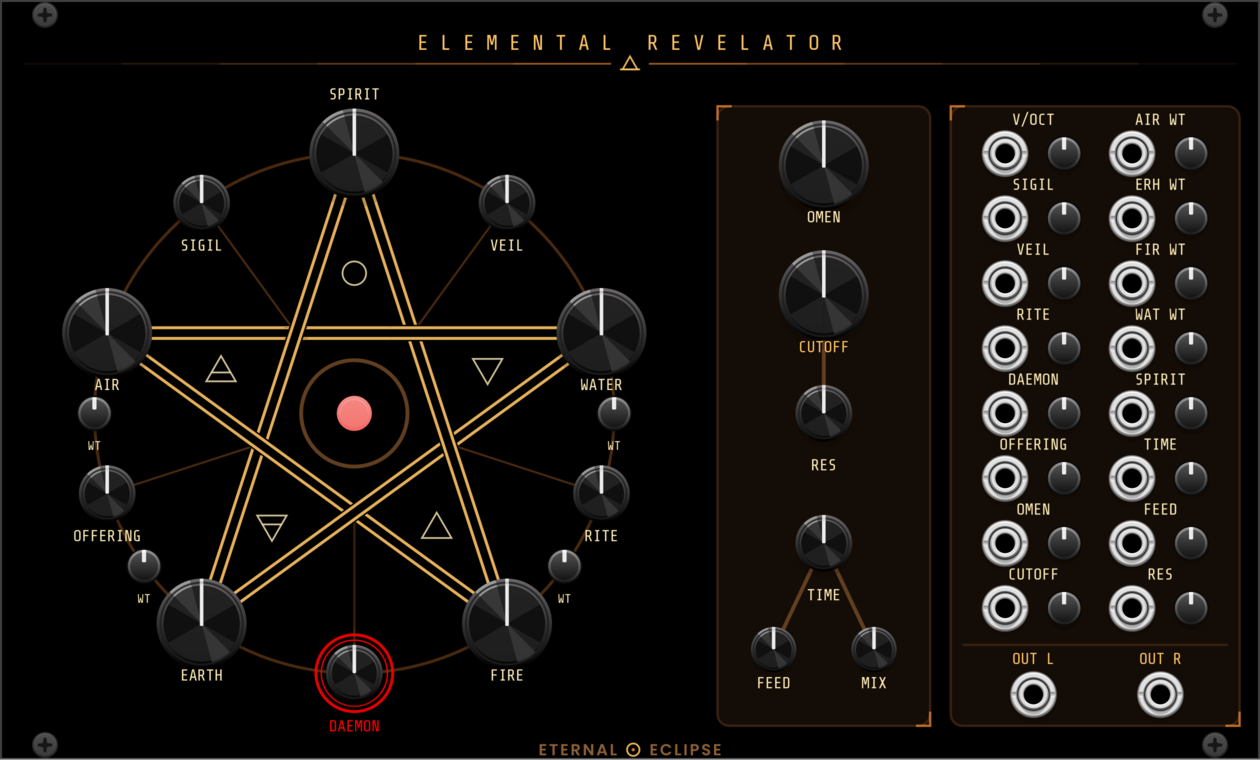Adjust the FEED knob
The width and height of the screenshot is (1260, 760).
[774, 649]
